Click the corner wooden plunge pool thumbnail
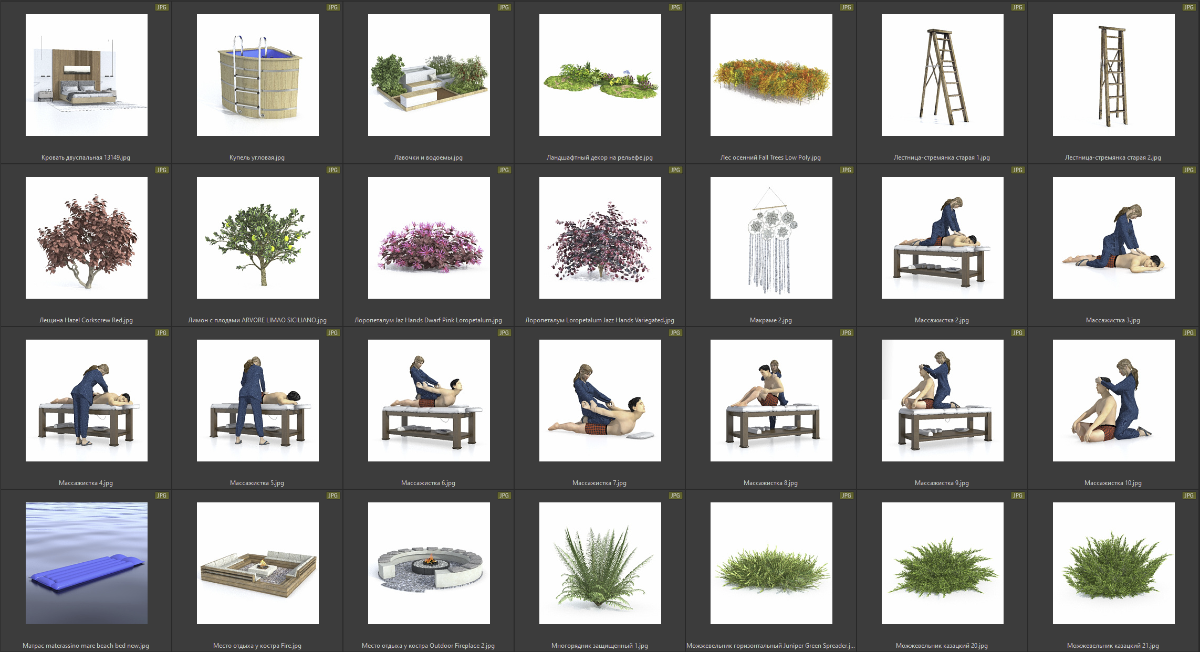The image size is (1200, 652). [x=257, y=75]
